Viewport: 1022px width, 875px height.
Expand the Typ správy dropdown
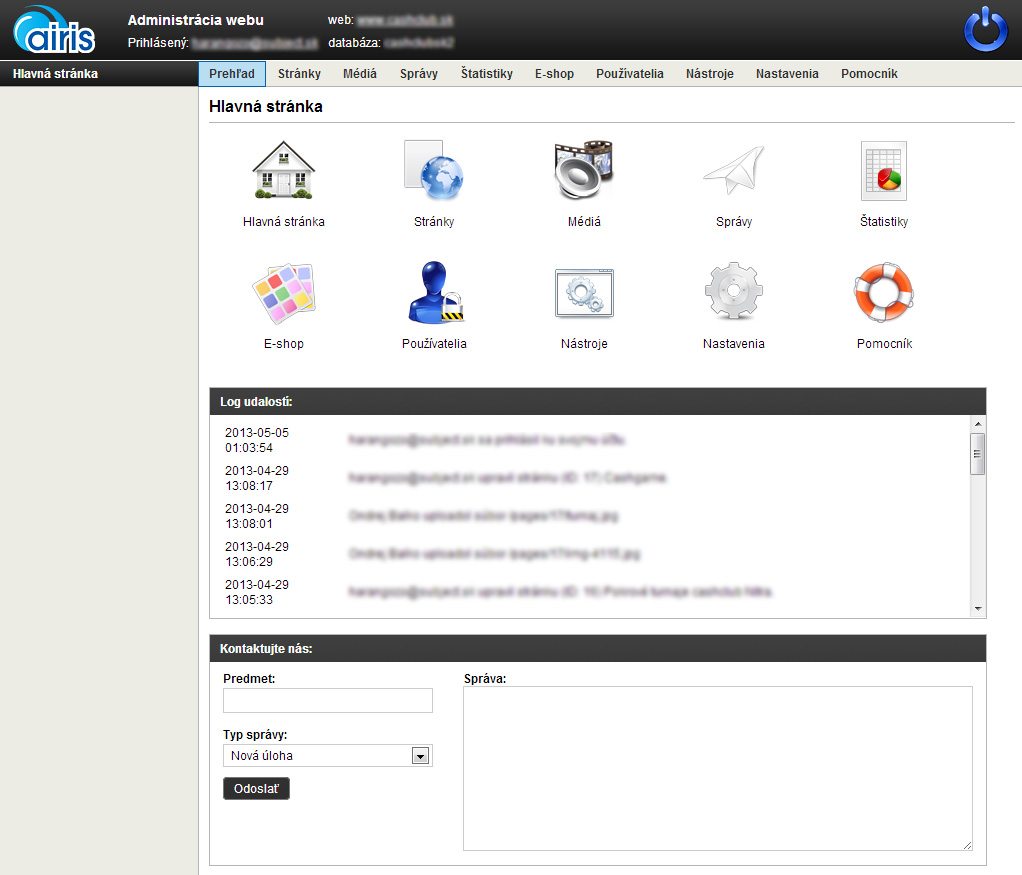click(x=420, y=756)
